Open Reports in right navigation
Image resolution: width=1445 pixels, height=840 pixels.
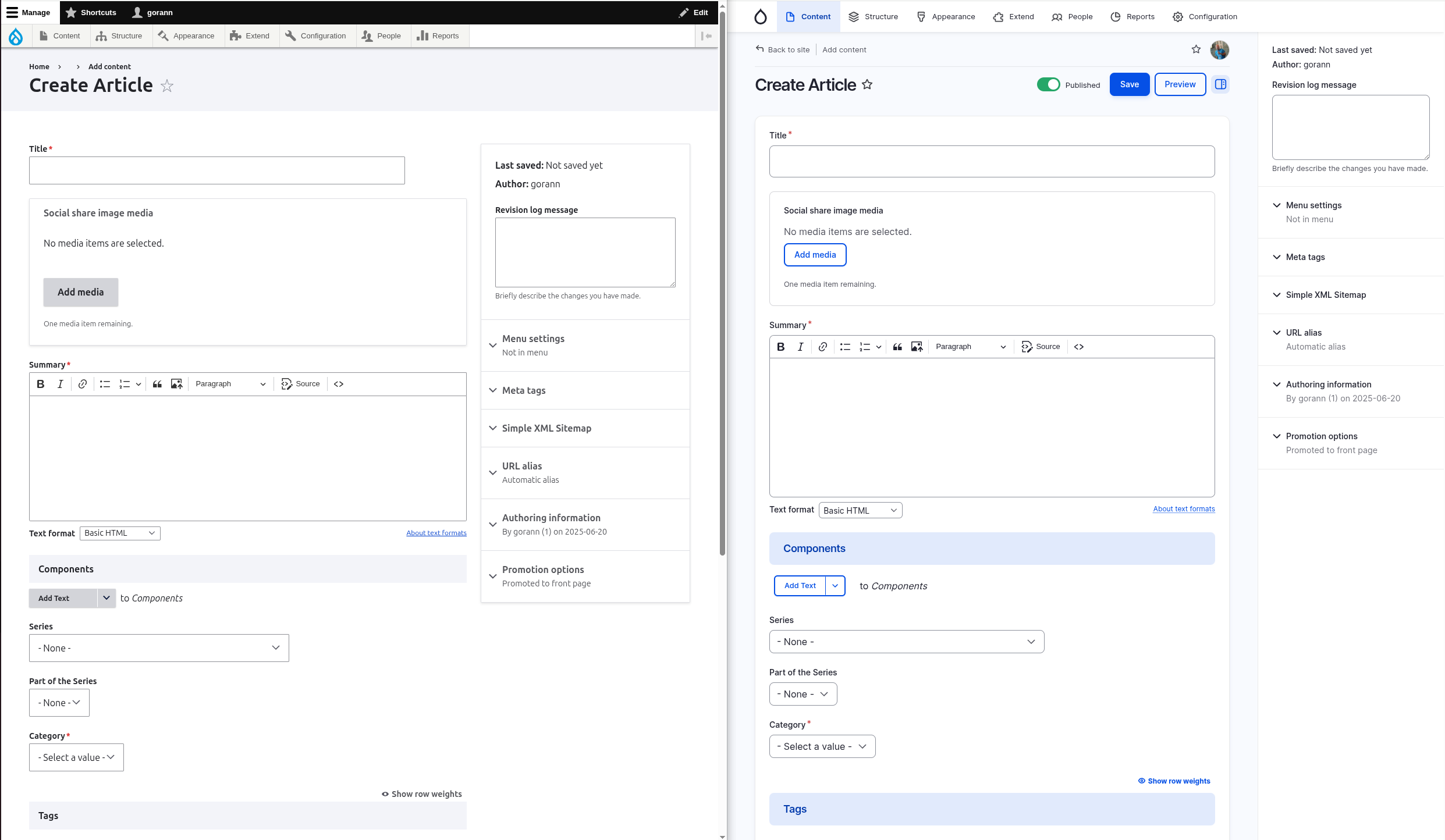point(1132,16)
